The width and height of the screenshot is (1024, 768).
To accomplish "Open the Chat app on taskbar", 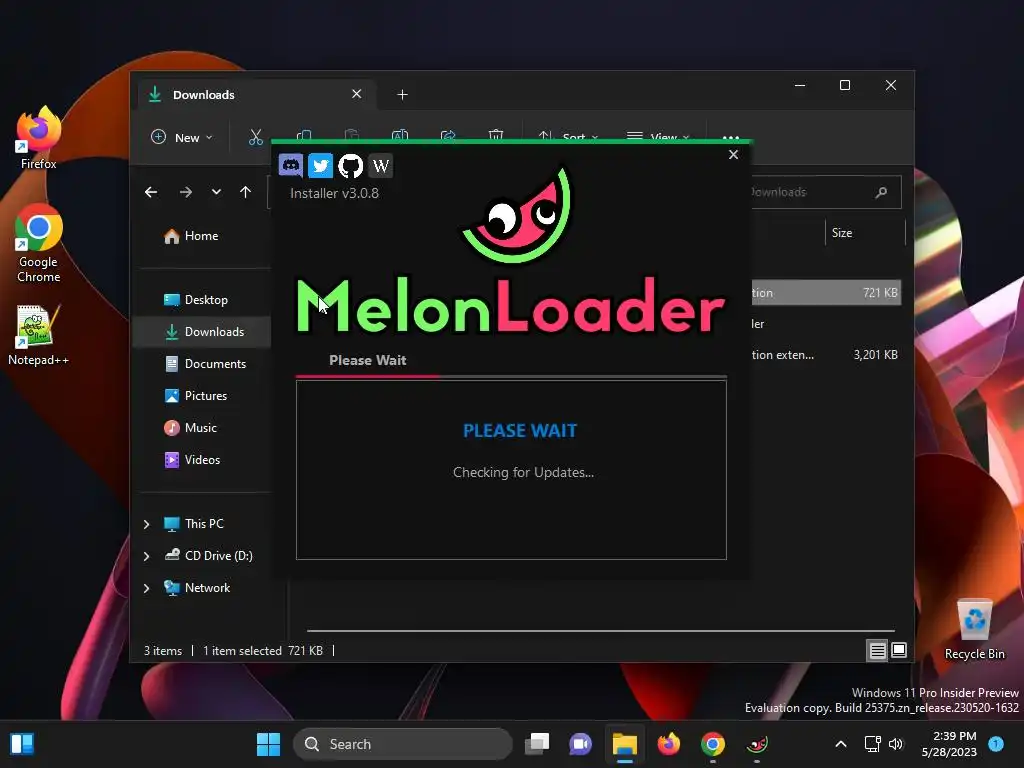I will point(581,744).
